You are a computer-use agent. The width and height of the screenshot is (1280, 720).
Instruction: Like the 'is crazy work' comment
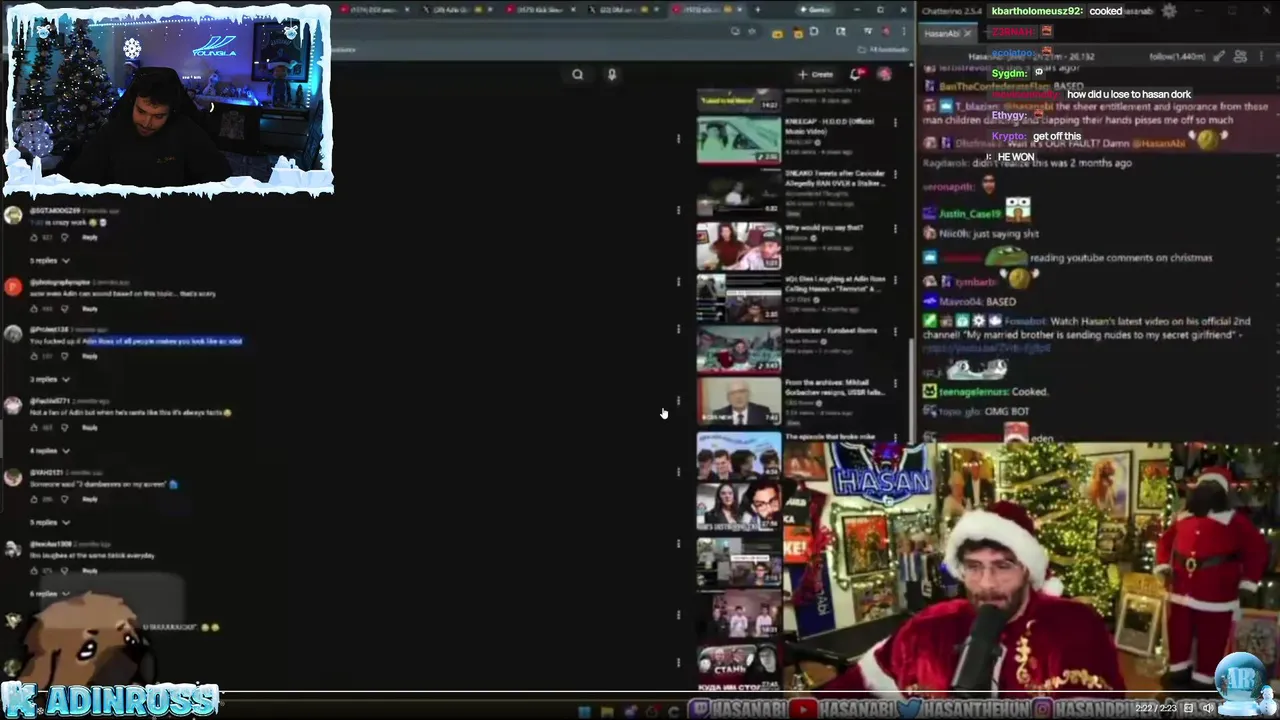pyautogui.click(x=34, y=237)
